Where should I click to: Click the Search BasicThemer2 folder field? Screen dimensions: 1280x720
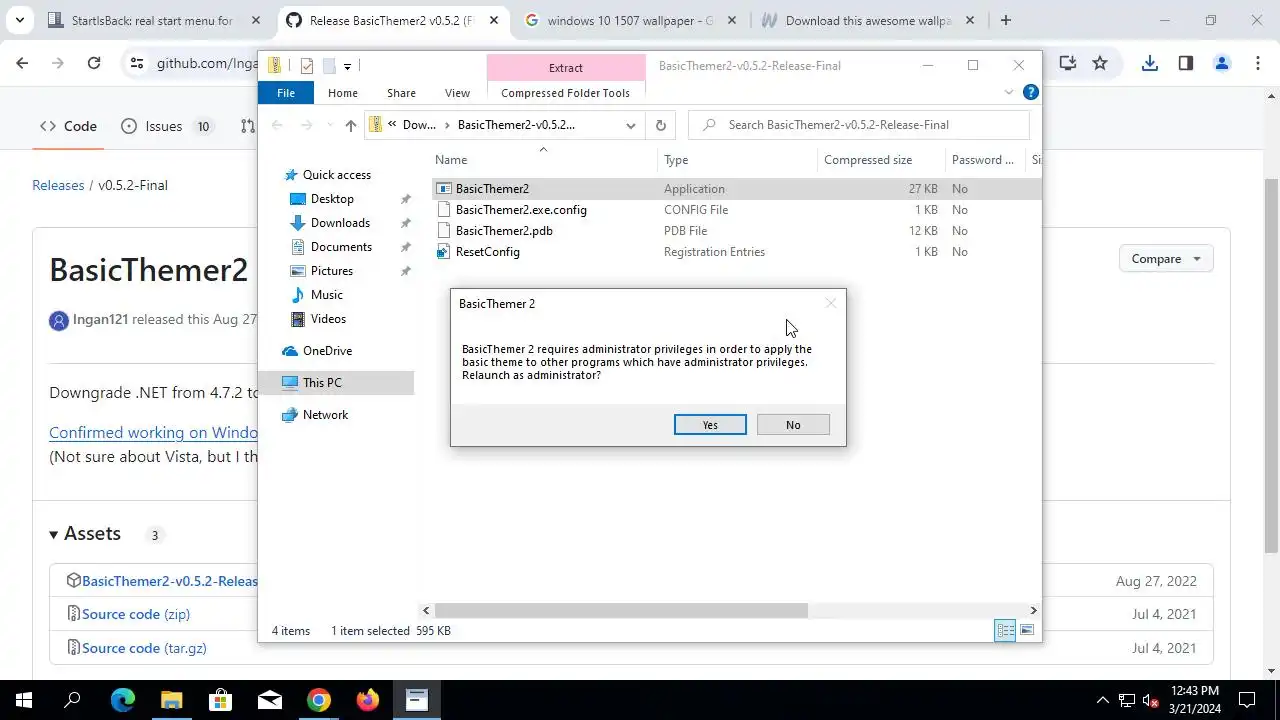pyautogui.click(x=859, y=125)
